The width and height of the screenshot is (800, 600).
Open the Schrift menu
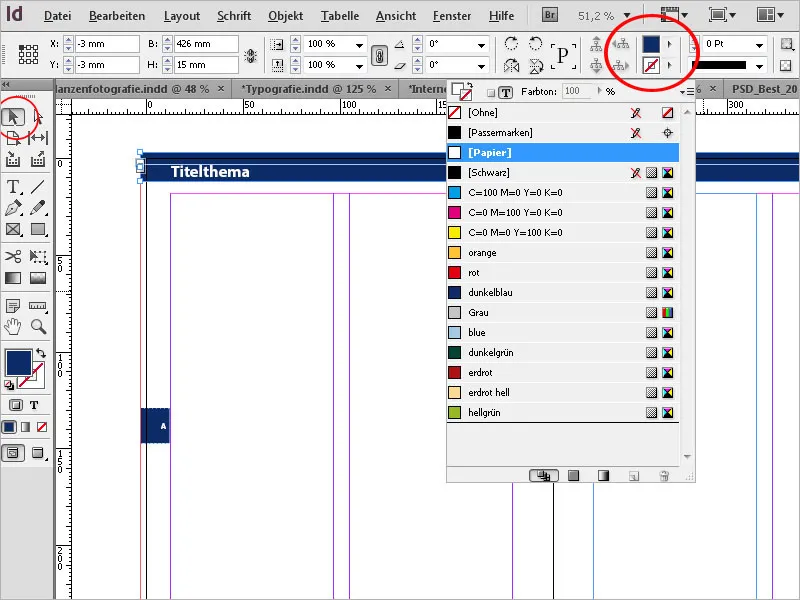tap(234, 15)
